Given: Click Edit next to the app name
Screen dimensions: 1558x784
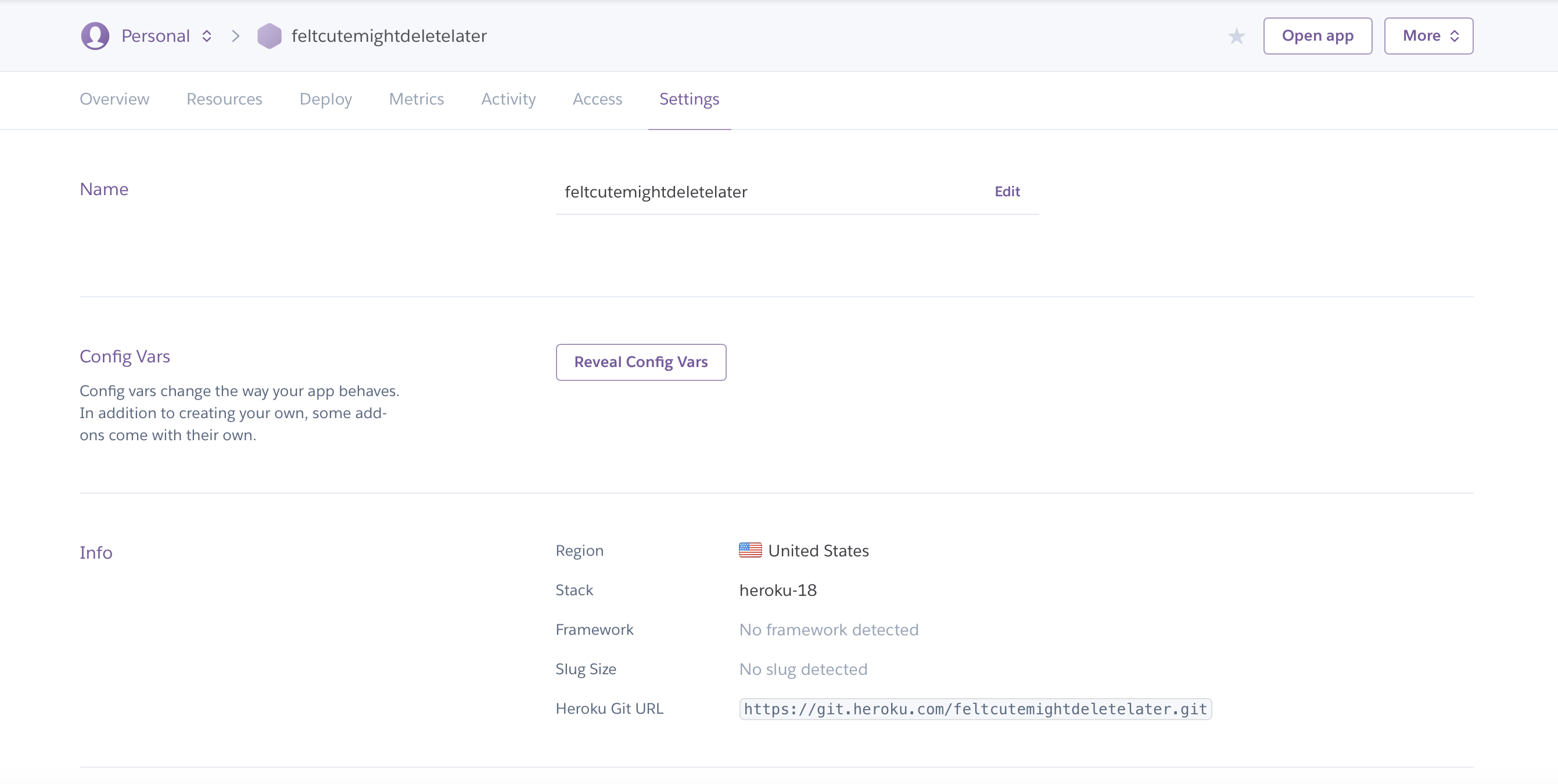Looking at the screenshot, I should click(1007, 191).
